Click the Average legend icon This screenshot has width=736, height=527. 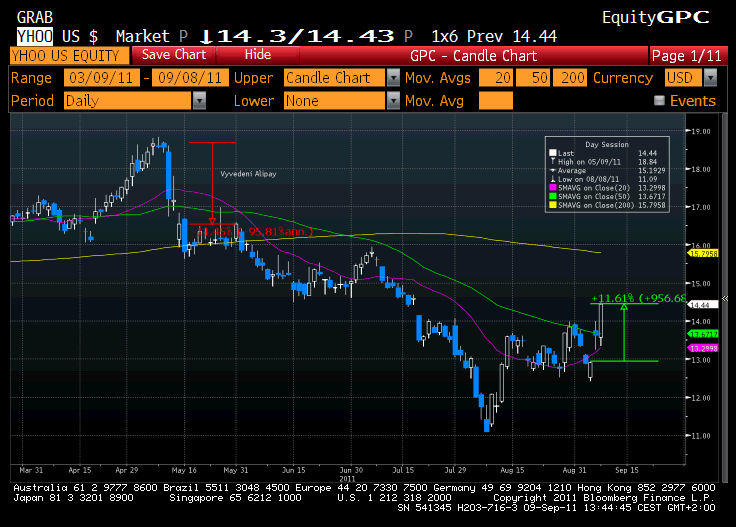[x=552, y=170]
